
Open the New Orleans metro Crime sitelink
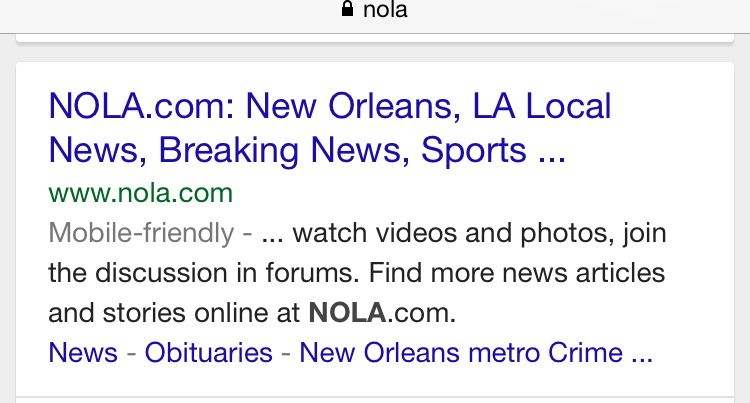461,353
